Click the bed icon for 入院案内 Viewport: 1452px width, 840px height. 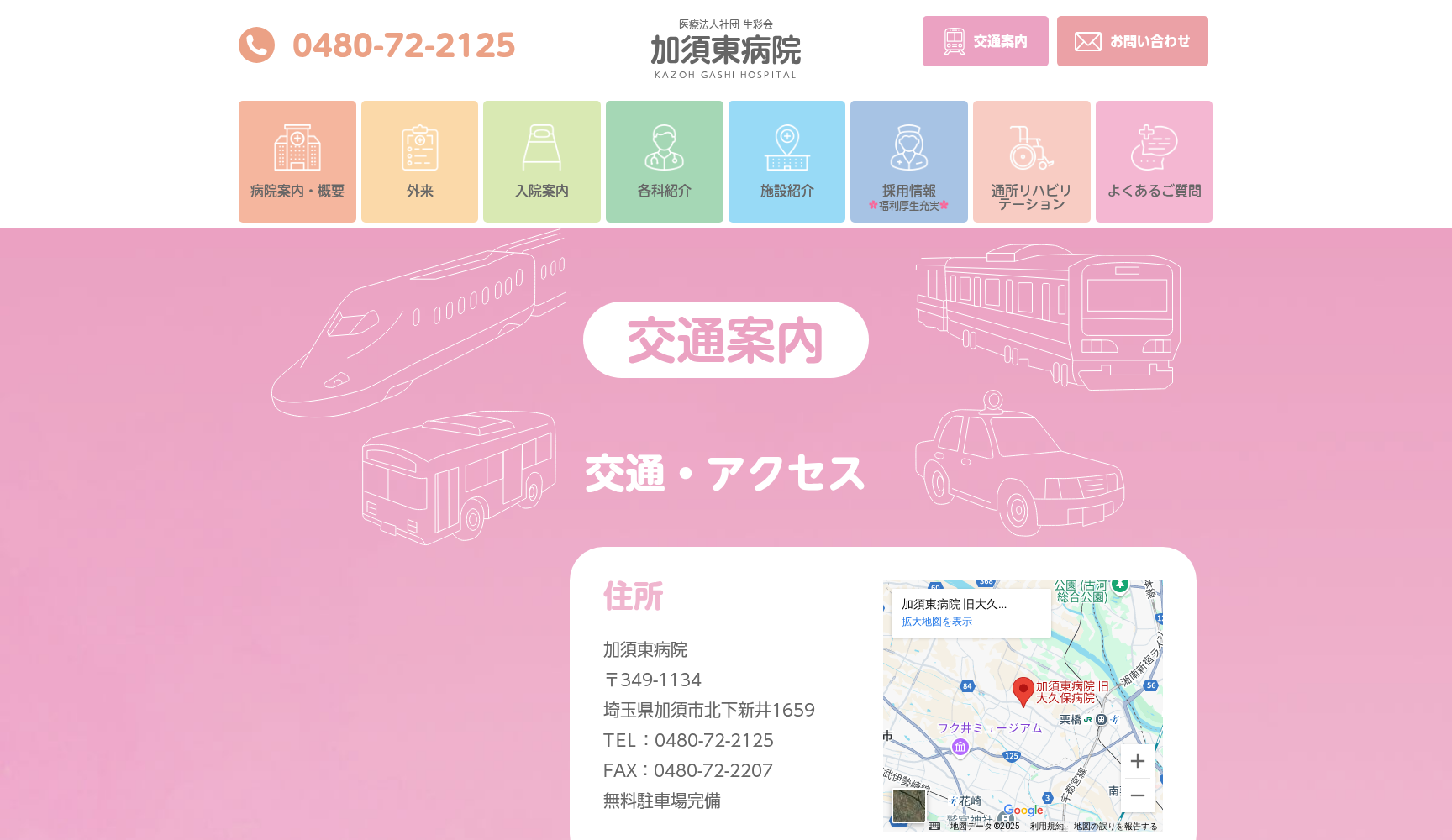coord(542,148)
